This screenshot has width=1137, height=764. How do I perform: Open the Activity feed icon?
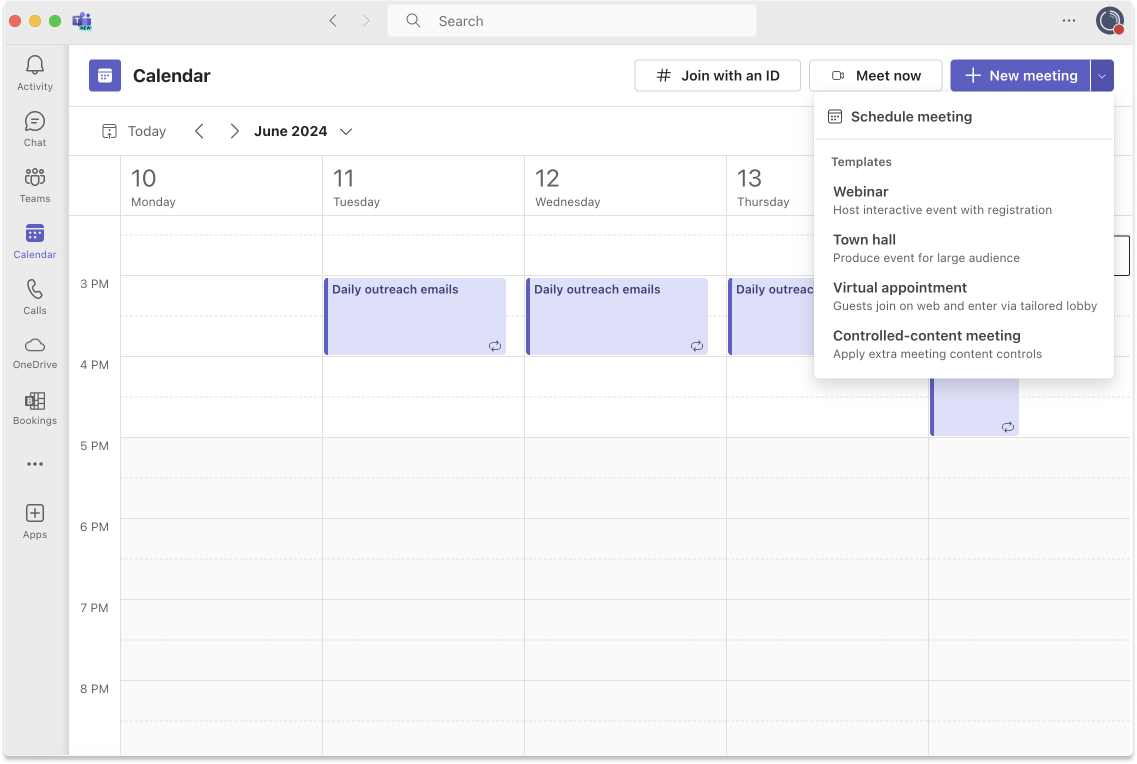35,65
